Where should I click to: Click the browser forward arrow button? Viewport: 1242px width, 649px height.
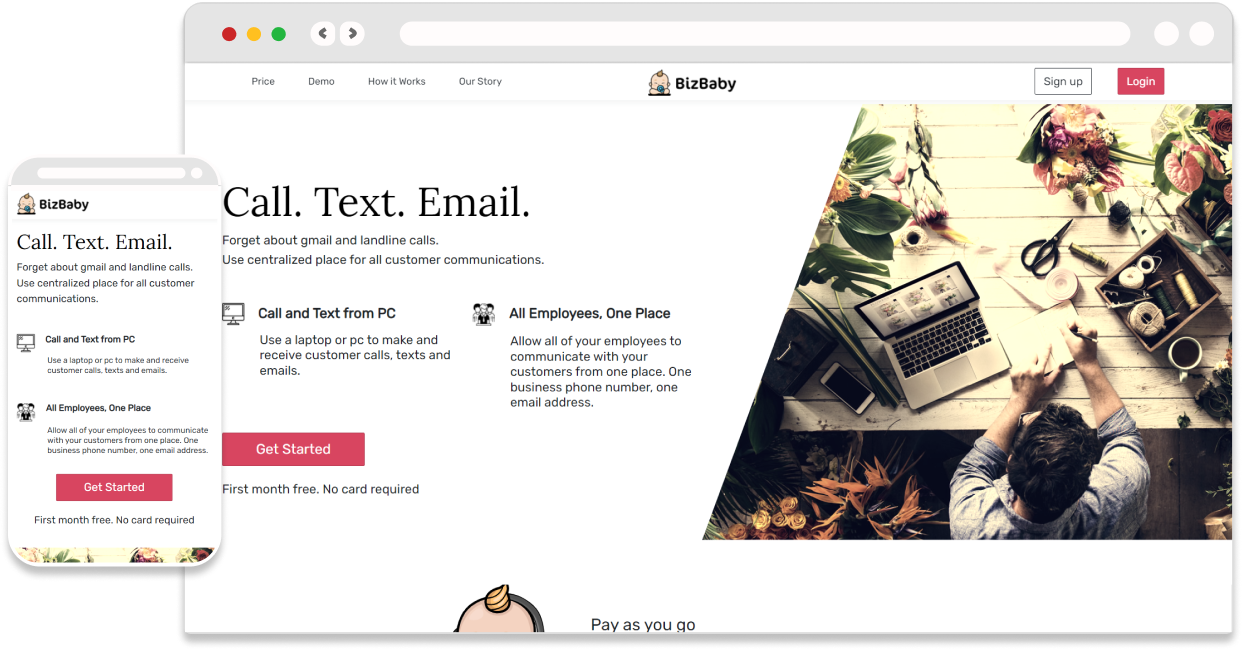(x=352, y=34)
